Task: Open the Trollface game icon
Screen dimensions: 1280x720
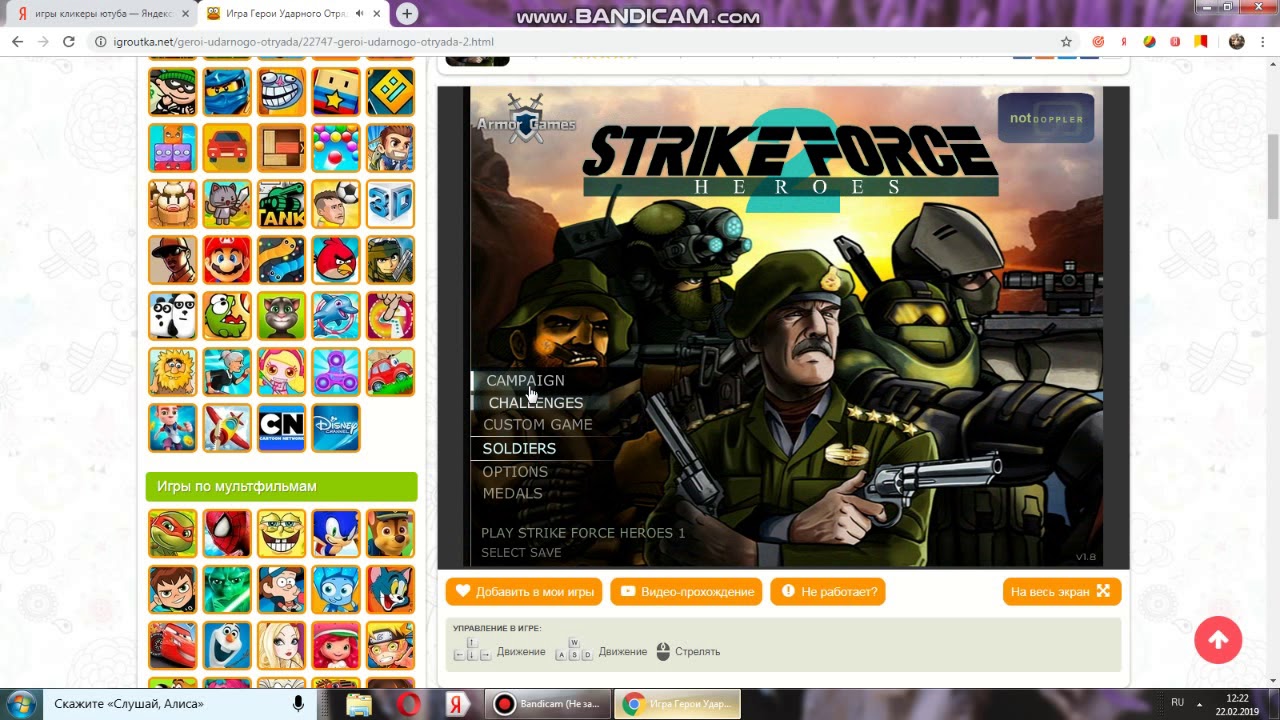Action: pyautogui.click(x=282, y=92)
